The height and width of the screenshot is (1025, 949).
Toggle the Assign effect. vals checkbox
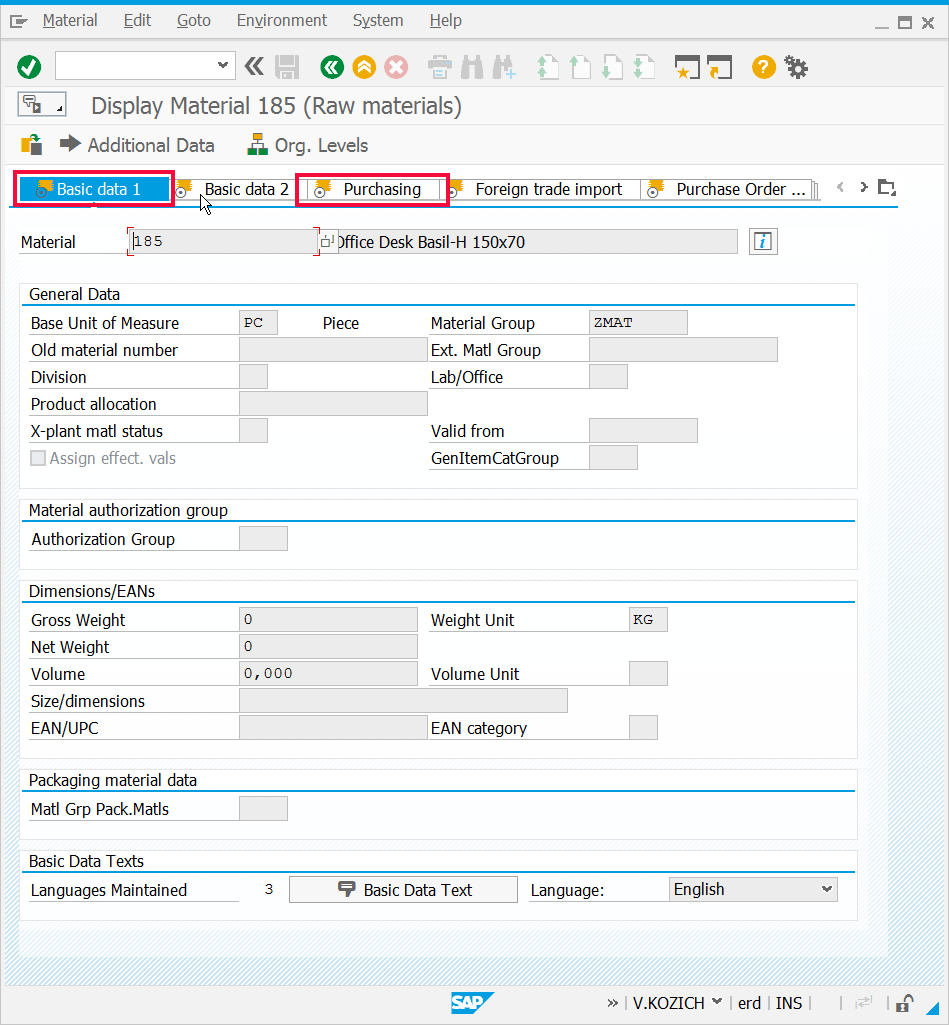[x=38, y=458]
